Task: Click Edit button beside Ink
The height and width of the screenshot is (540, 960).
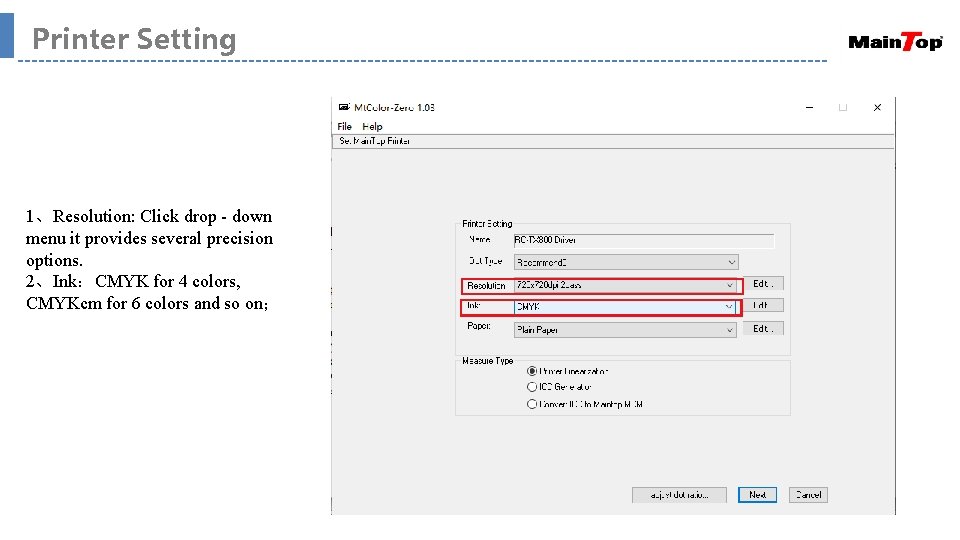Action: (763, 306)
